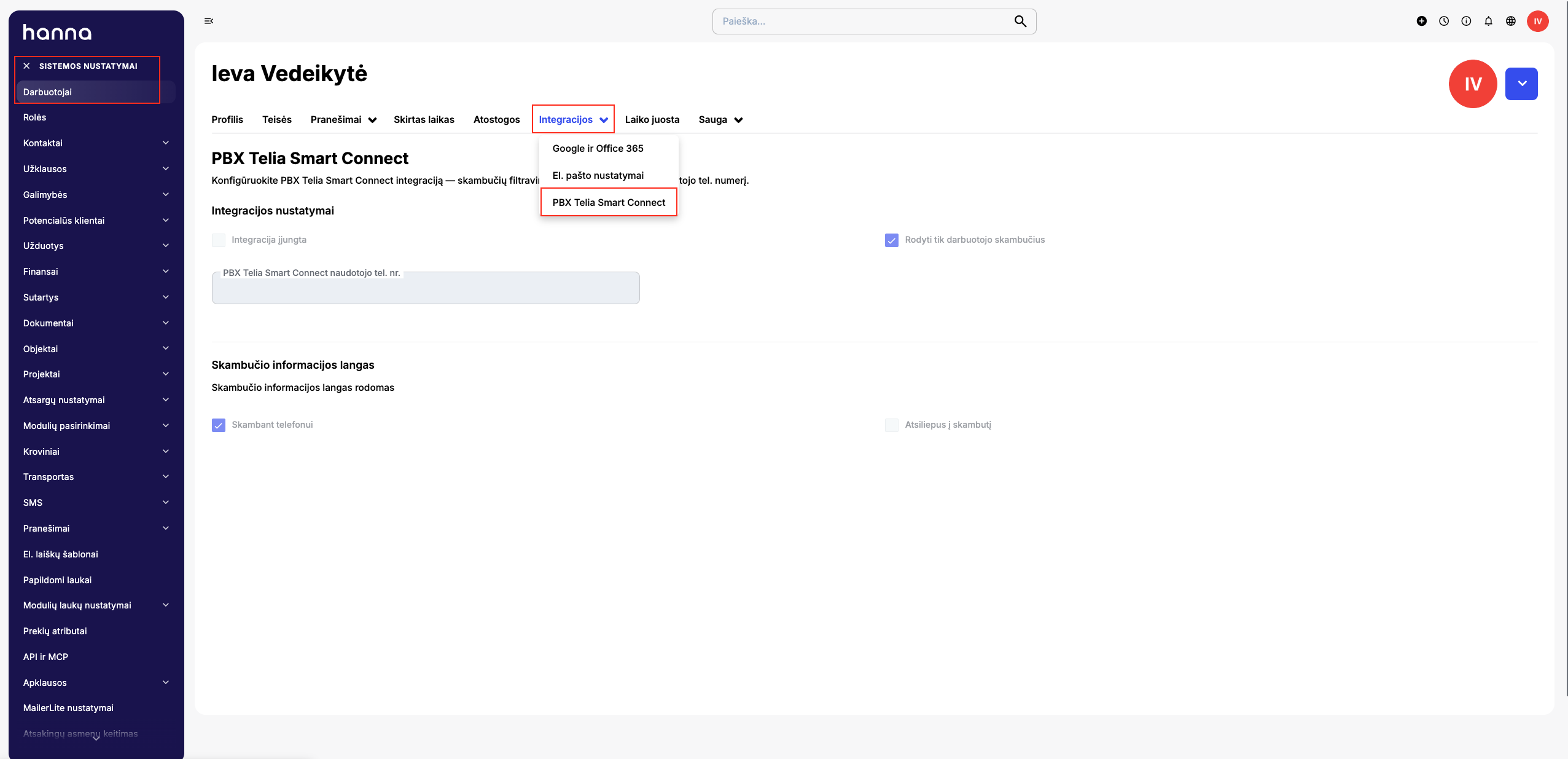The height and width of the screenshot is (759, 1568).
Task: Open notifications bell icon
Action: (1488, 21)
